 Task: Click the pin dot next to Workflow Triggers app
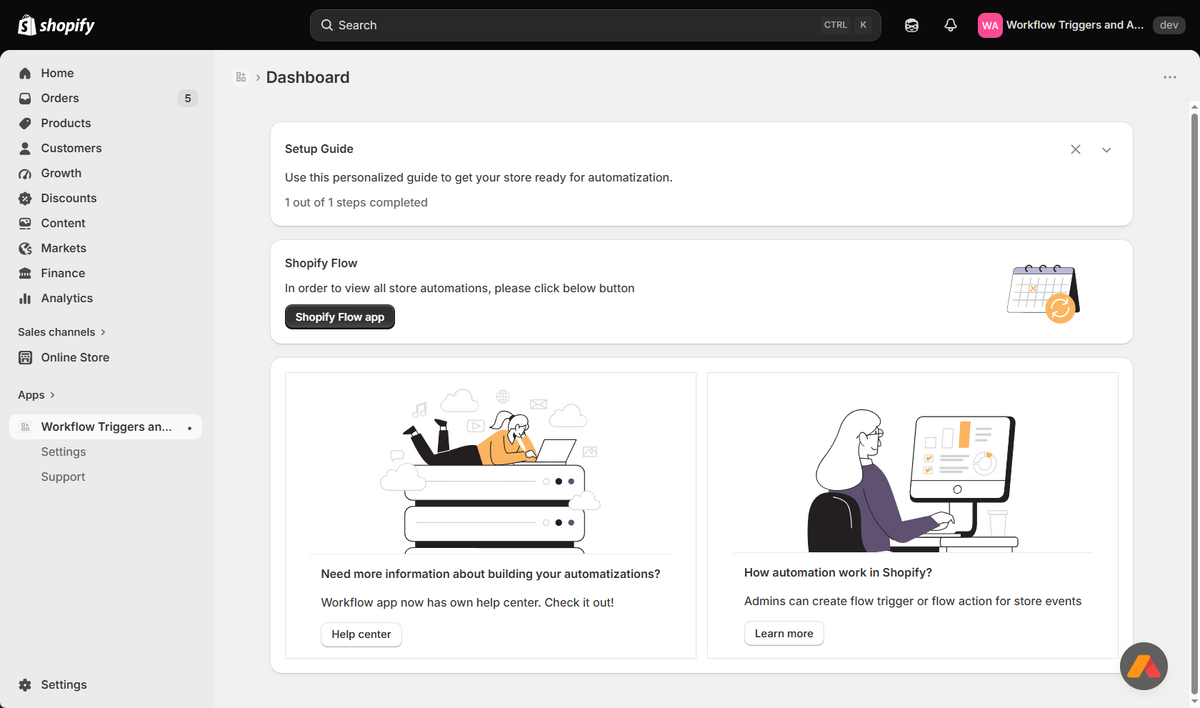[189, 428]
